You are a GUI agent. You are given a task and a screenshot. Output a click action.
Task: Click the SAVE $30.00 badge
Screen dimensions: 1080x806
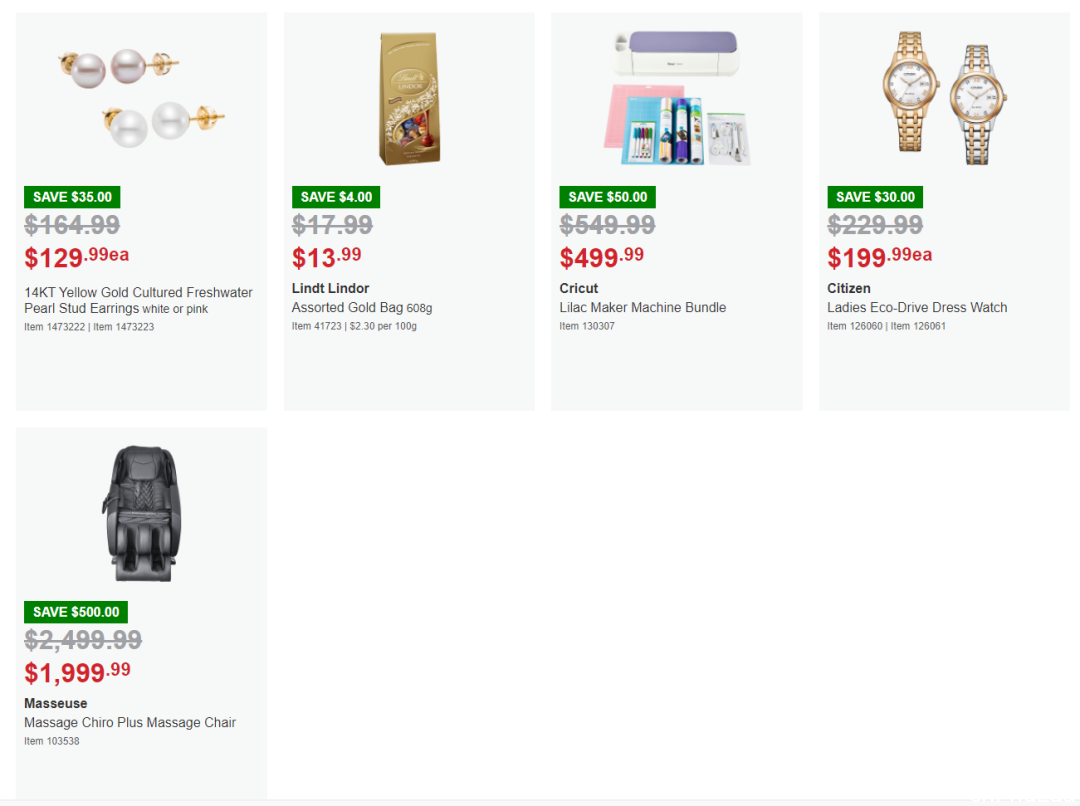pos(875,197)
